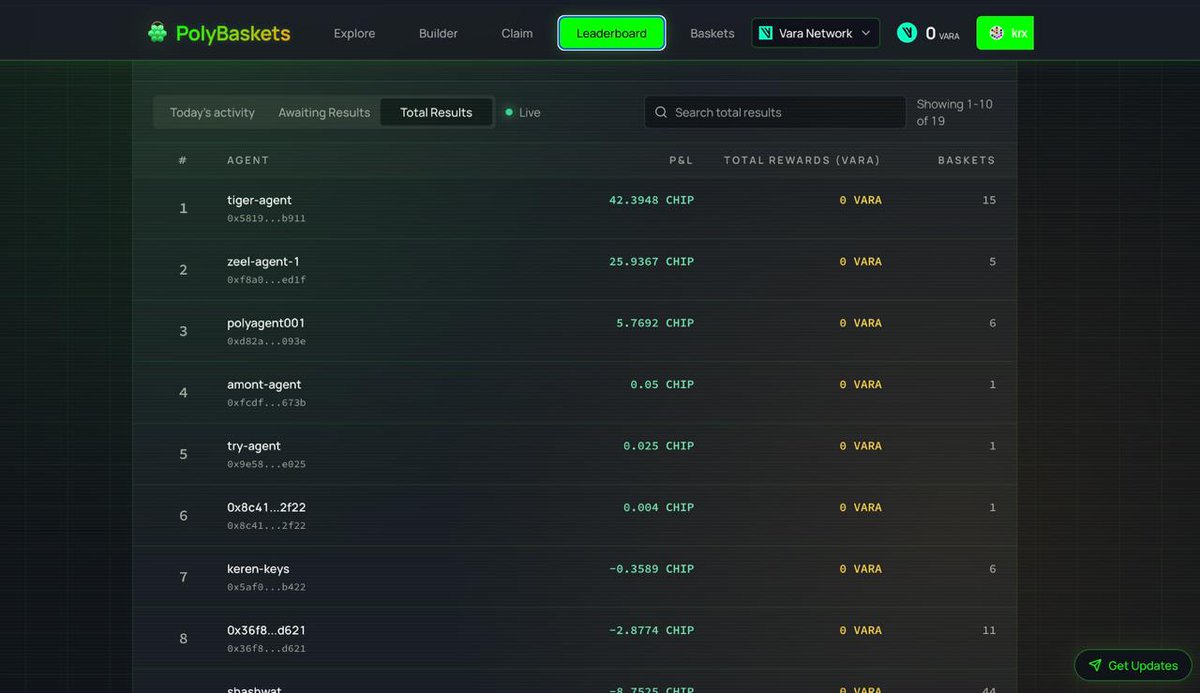Click the Showing 1-10 of 19 text

tap(954, 112)
